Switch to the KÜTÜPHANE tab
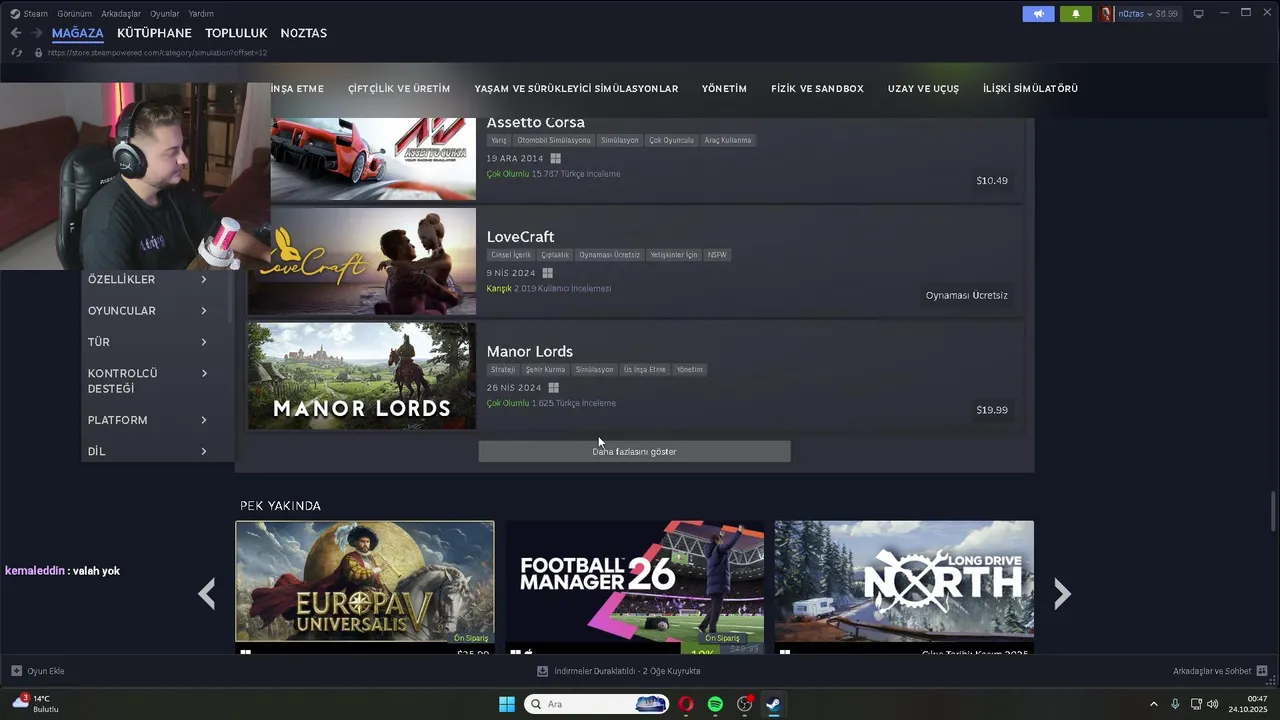 pyautogui.click(x=154, y=33)
